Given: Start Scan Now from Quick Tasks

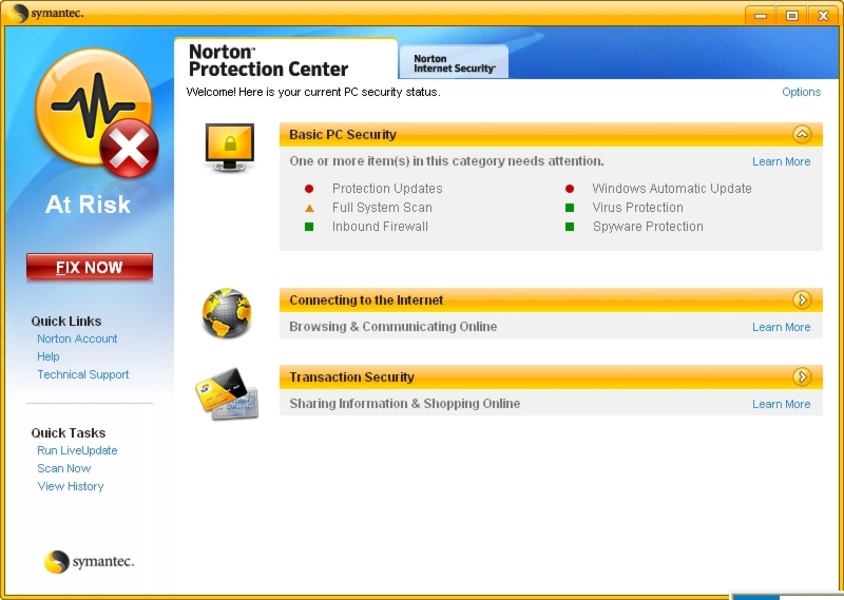Looking at the screenshot, I should [x=64, y=469].
